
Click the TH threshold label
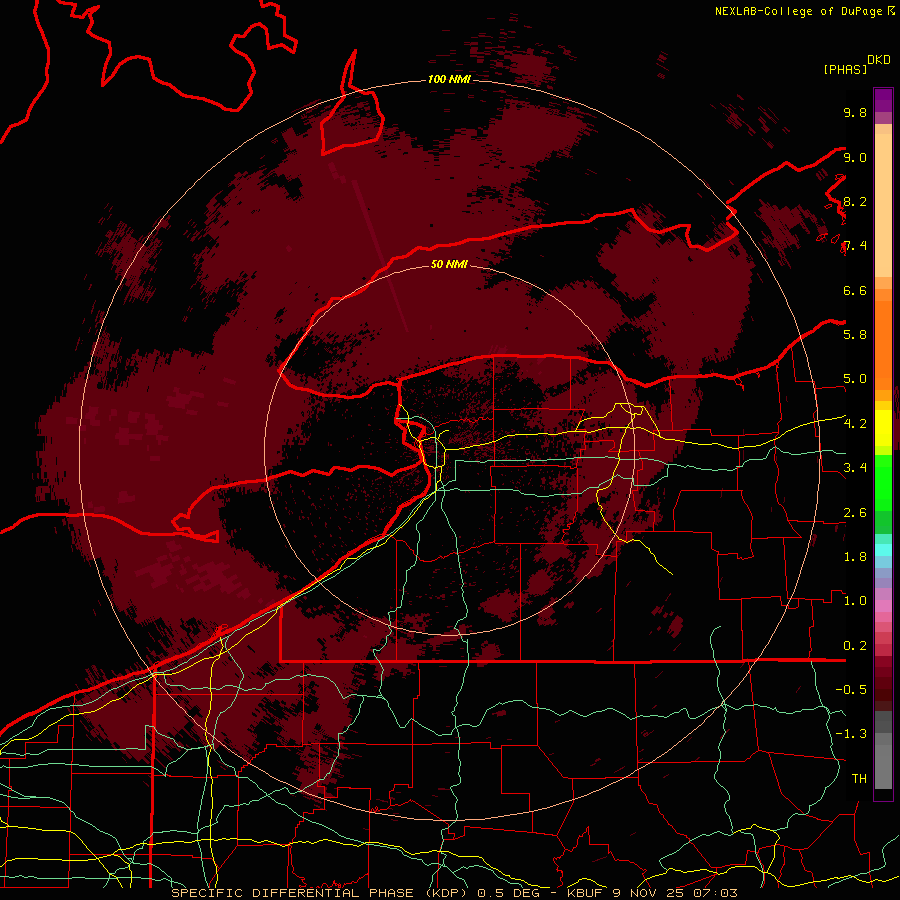point(859,779)
